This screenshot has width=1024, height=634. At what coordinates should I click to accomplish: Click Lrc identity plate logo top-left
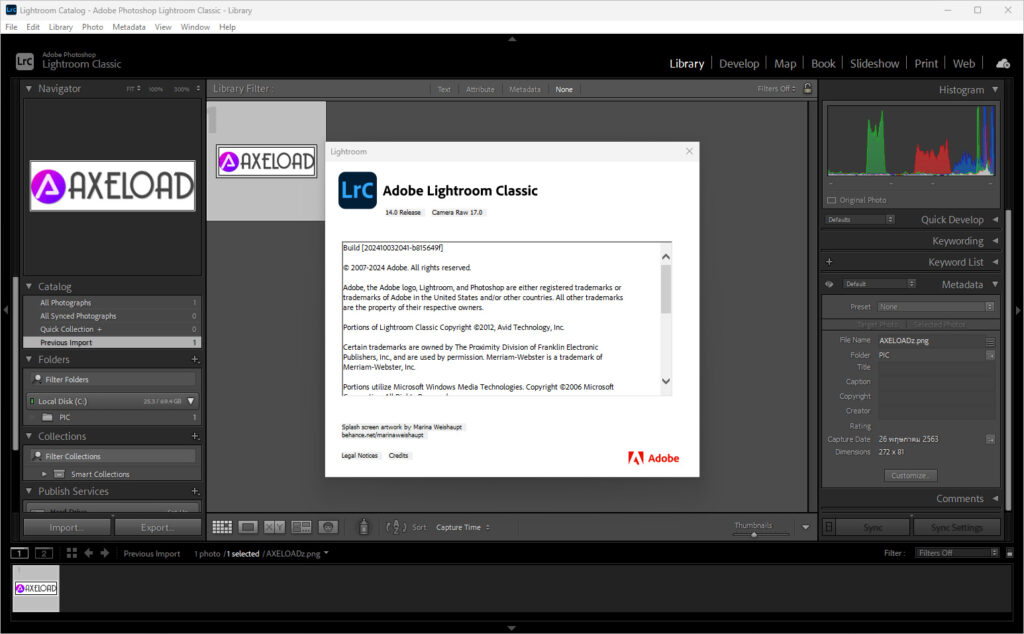(x=25, y=61)
